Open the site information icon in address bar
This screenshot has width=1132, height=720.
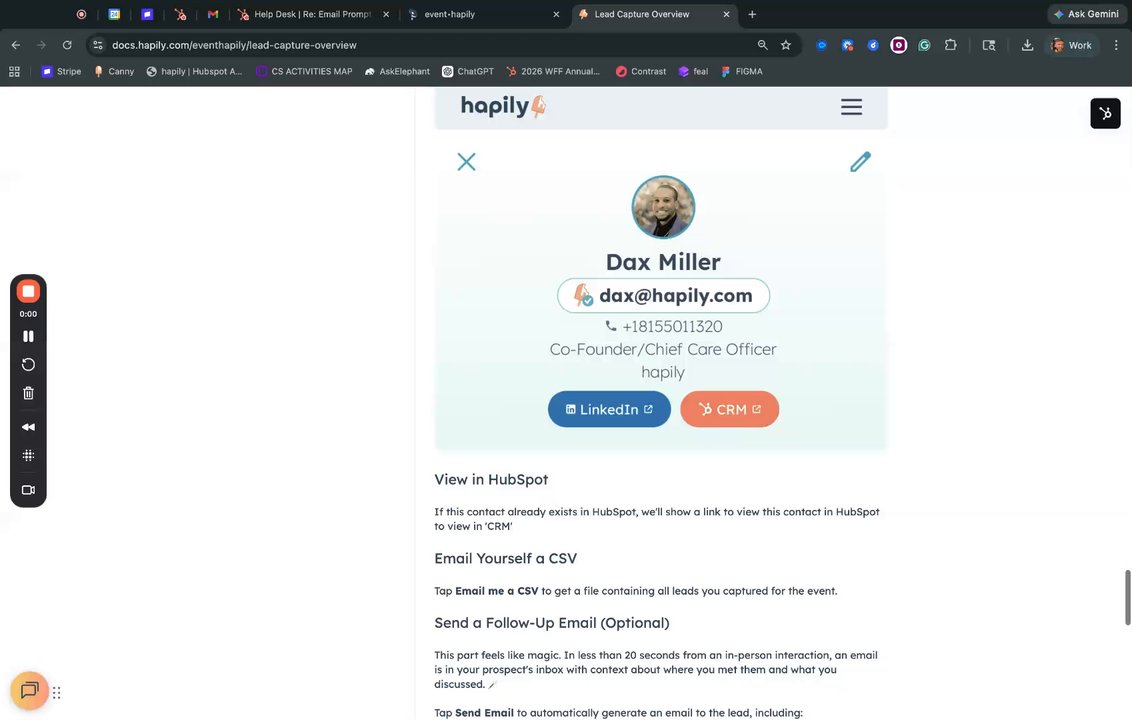97,45
